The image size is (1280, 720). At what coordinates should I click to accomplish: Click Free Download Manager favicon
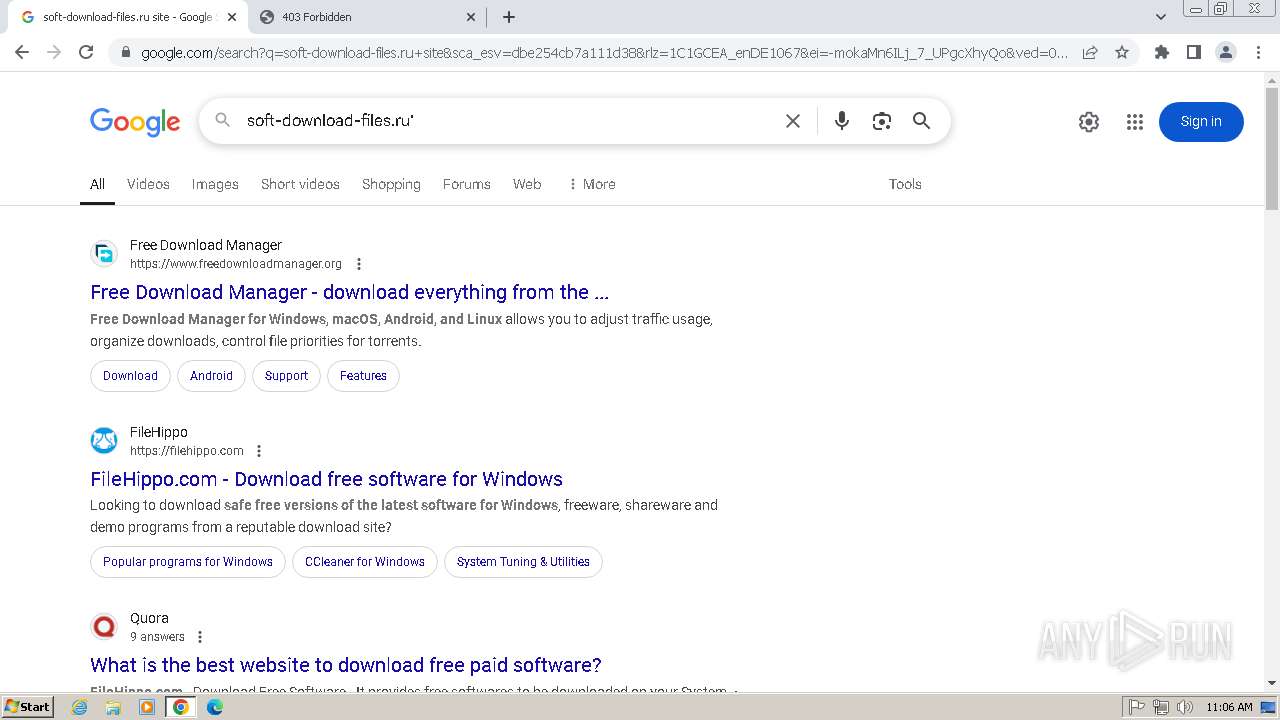(x=104, y=254)
